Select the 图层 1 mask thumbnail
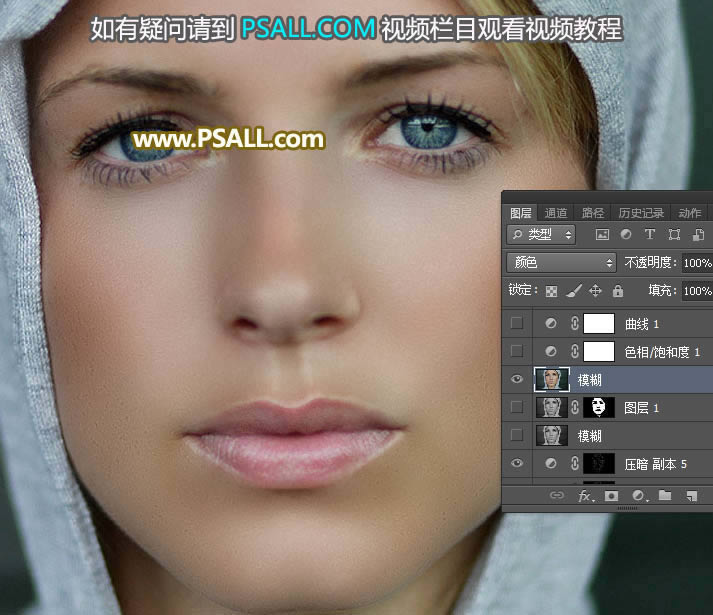The width and height of the screenshot is (713, 615). click(600, 408)
